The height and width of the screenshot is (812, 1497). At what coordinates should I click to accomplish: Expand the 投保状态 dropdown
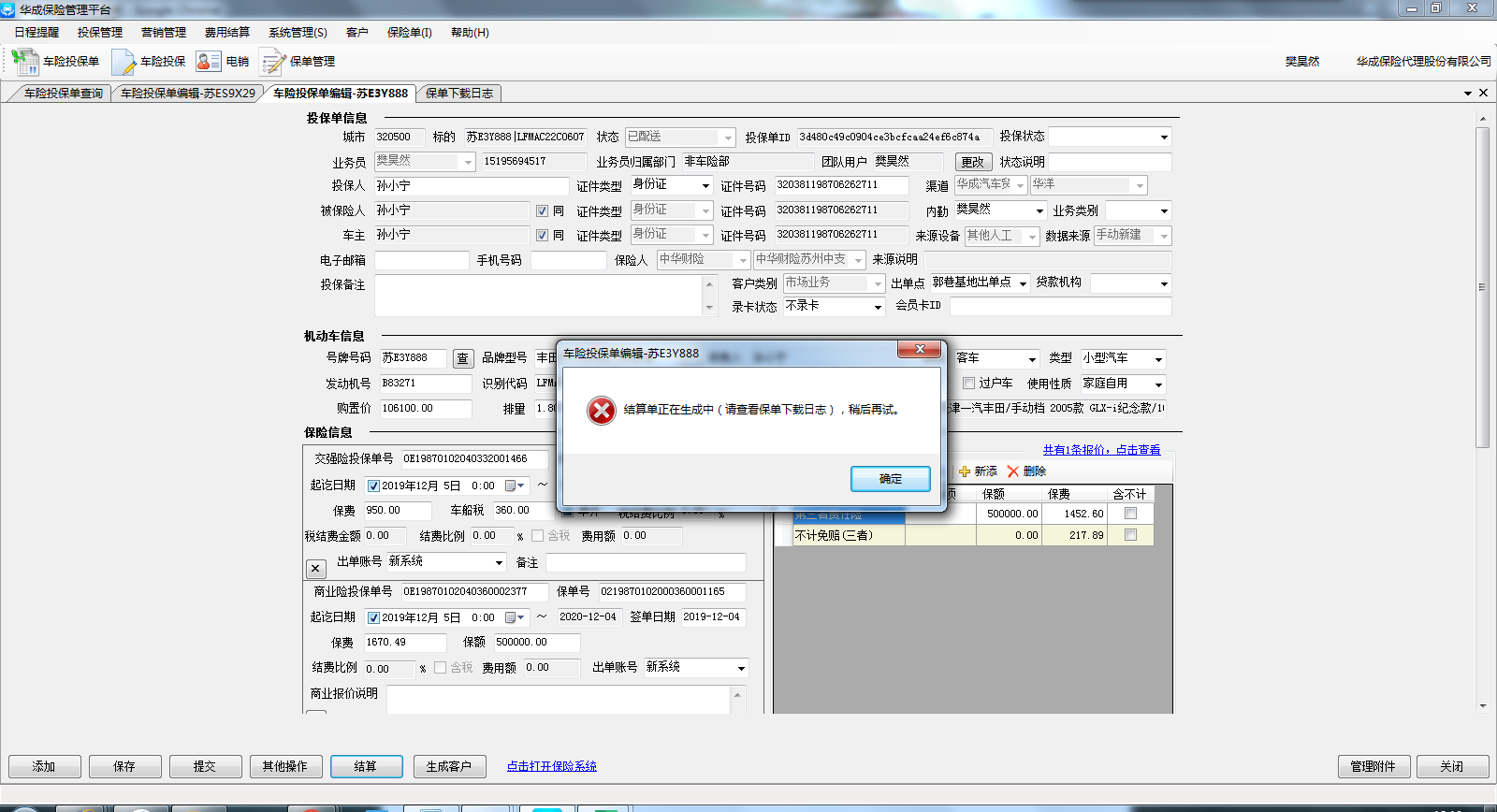[x=1163, y=138]
